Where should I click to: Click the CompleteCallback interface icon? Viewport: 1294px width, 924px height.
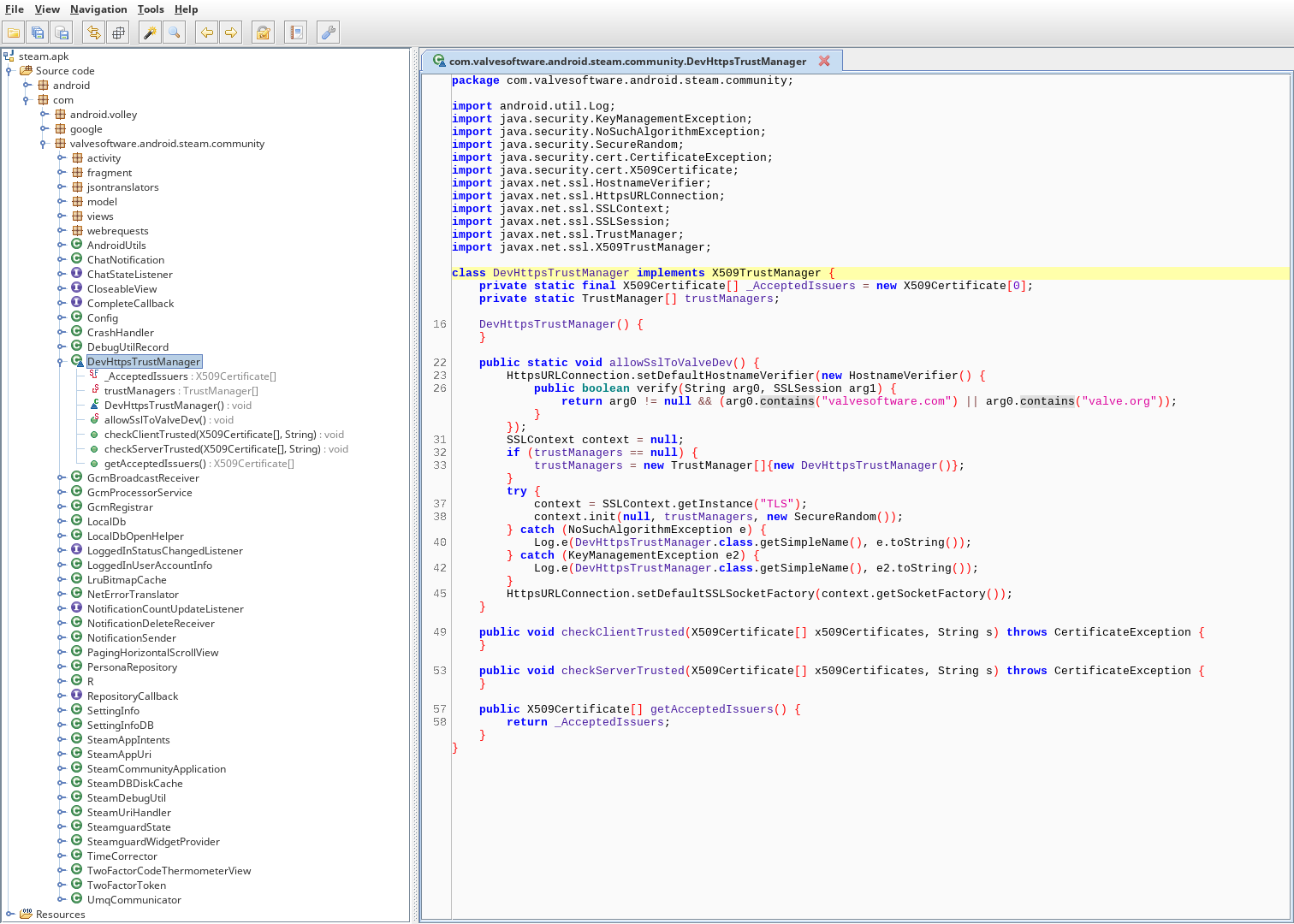pos(77,304)
